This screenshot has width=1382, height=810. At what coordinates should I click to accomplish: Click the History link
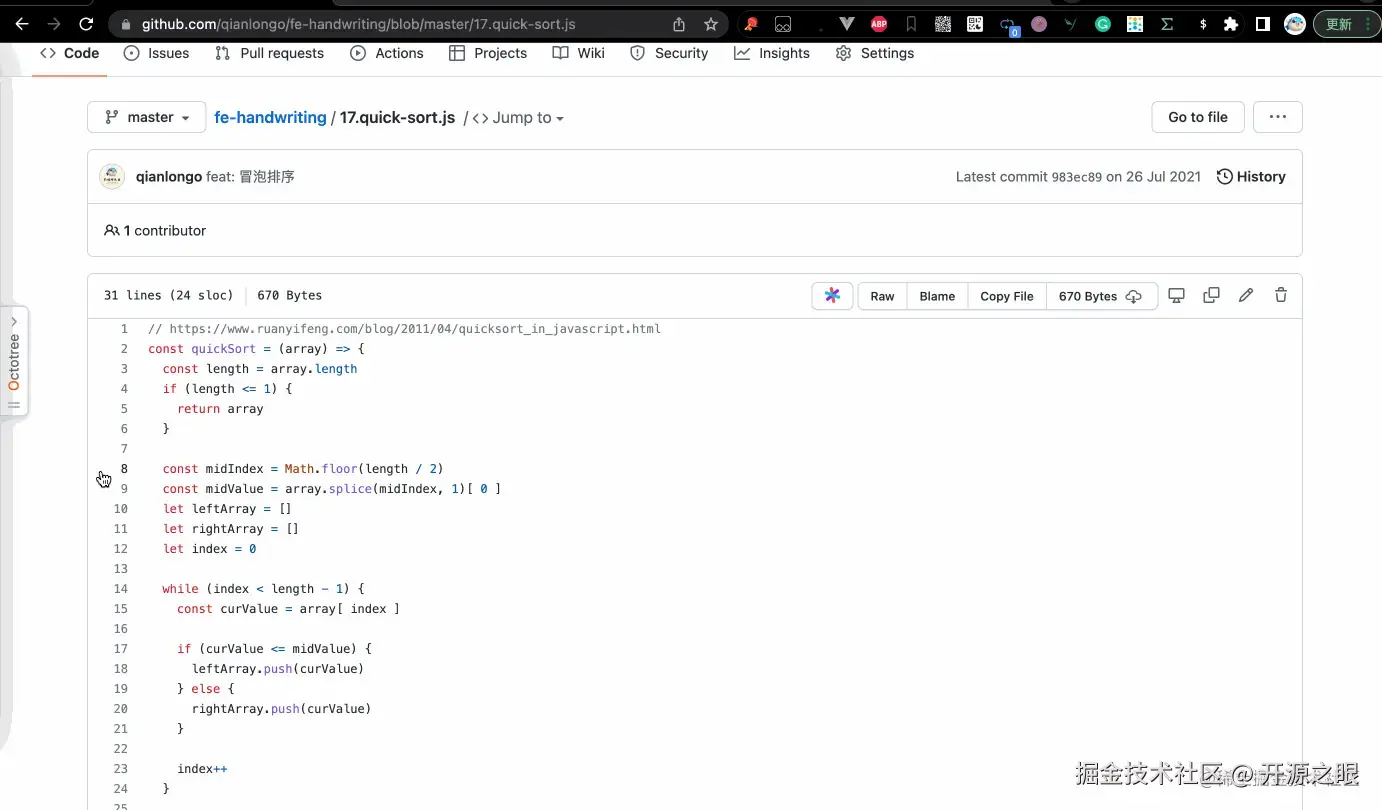pos(1251,177)
